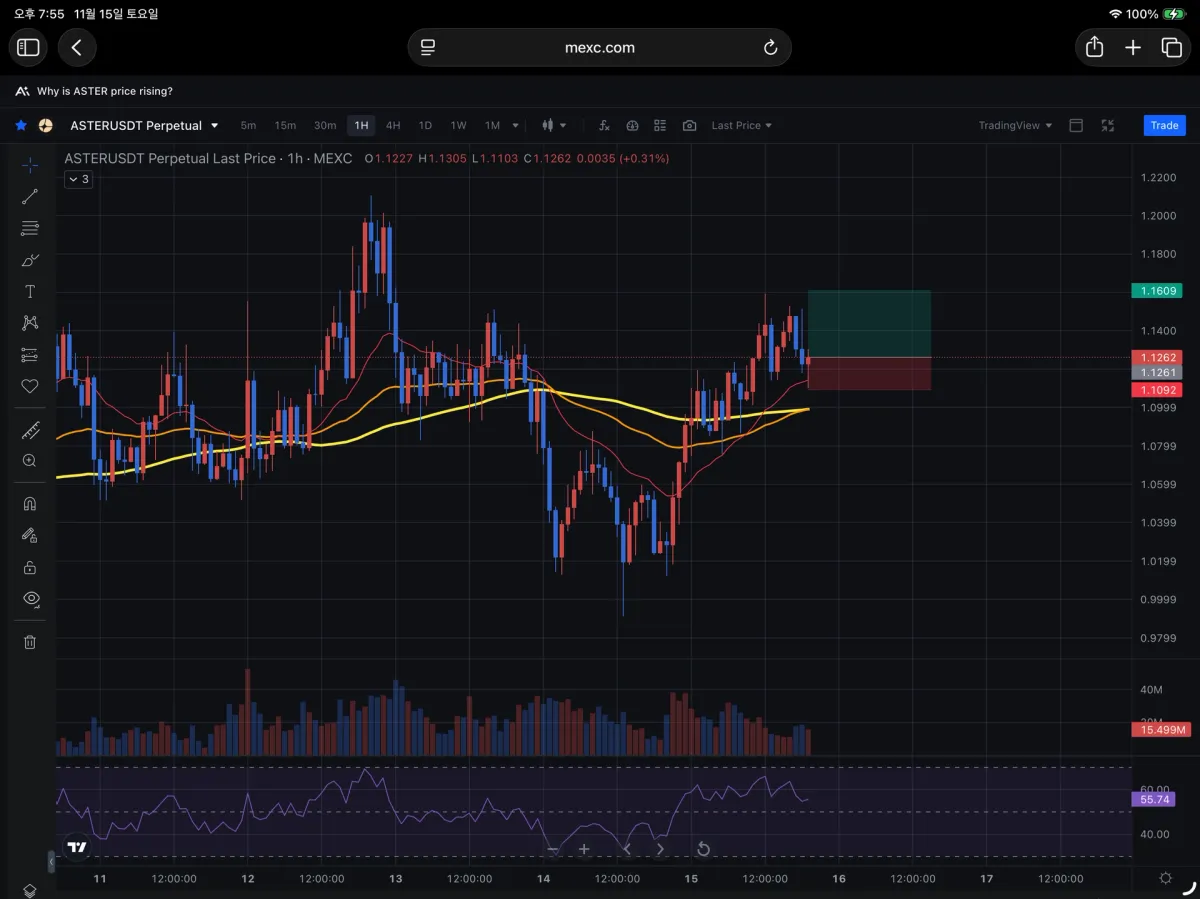Open the Last Price dropdown

pyautogui.click(x=741, y=126)
